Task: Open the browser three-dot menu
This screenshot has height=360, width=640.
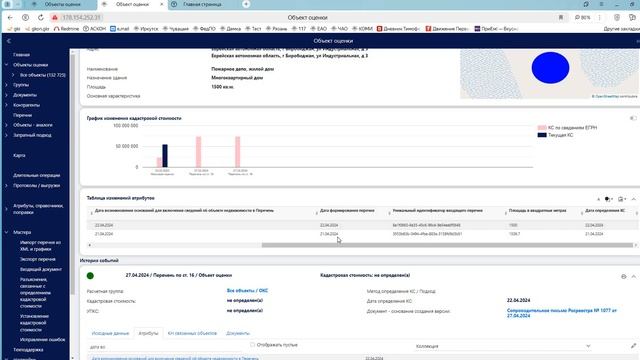Action: [x=600, y=18]
